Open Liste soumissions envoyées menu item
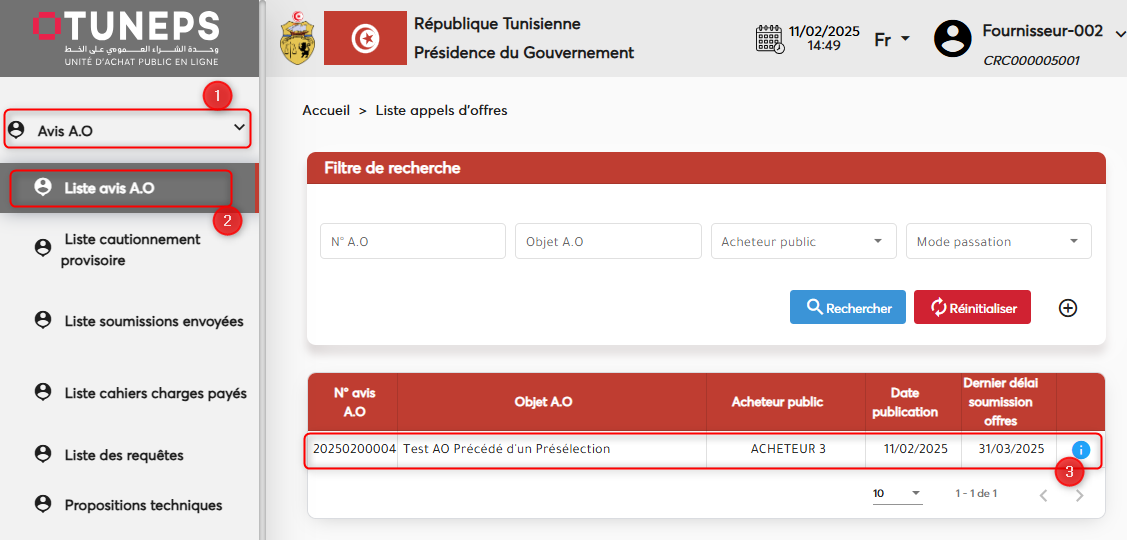The image size is (1127, 540). pyautogui.click(x=153, y=321)
